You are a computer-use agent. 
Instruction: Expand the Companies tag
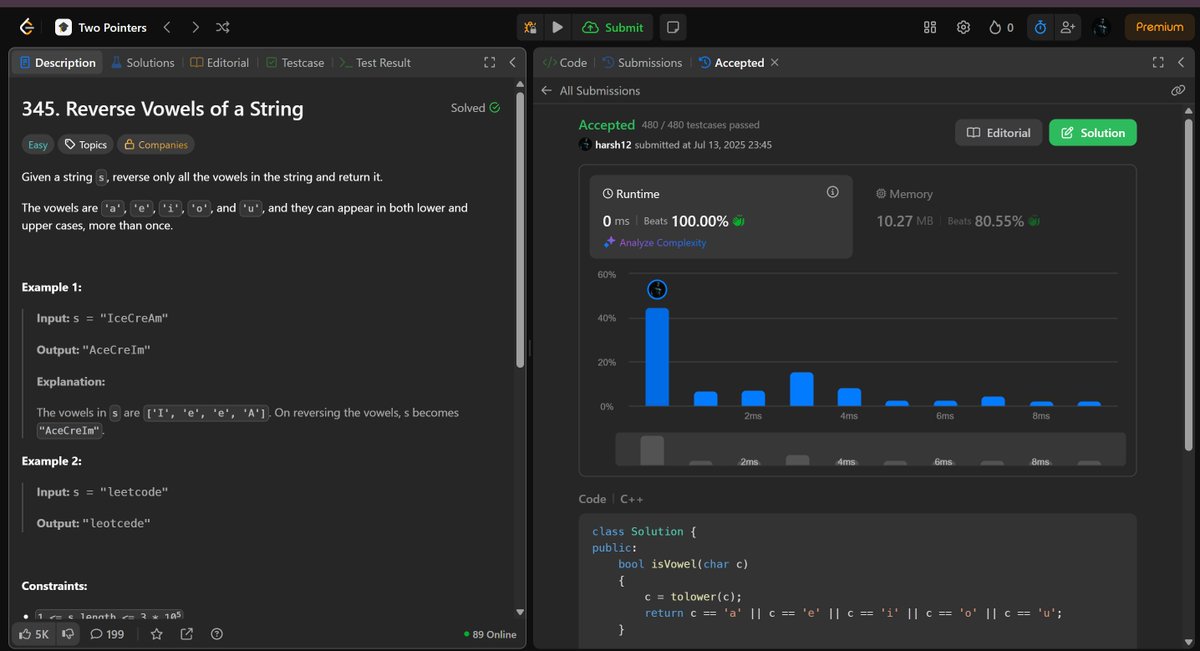[155, 145]
